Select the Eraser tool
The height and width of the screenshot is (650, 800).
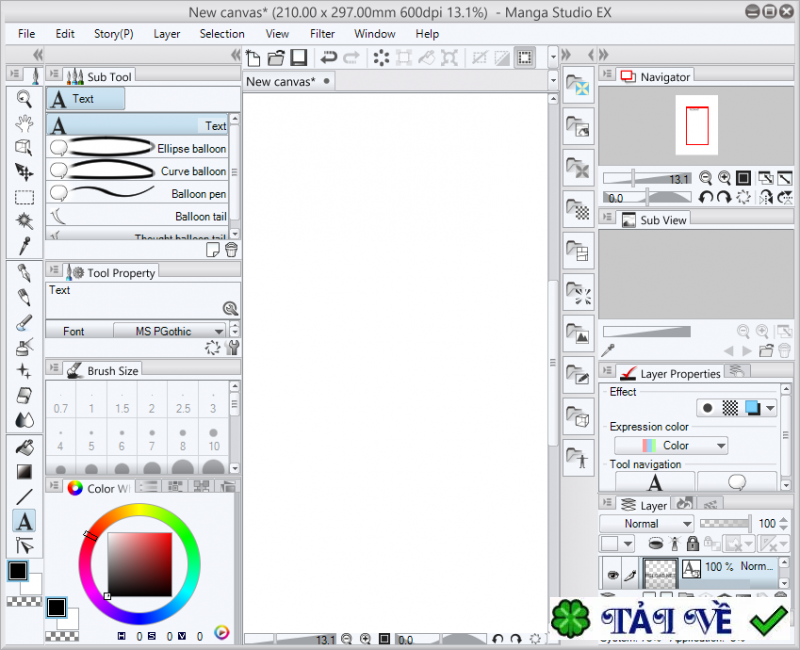[24, 396]
